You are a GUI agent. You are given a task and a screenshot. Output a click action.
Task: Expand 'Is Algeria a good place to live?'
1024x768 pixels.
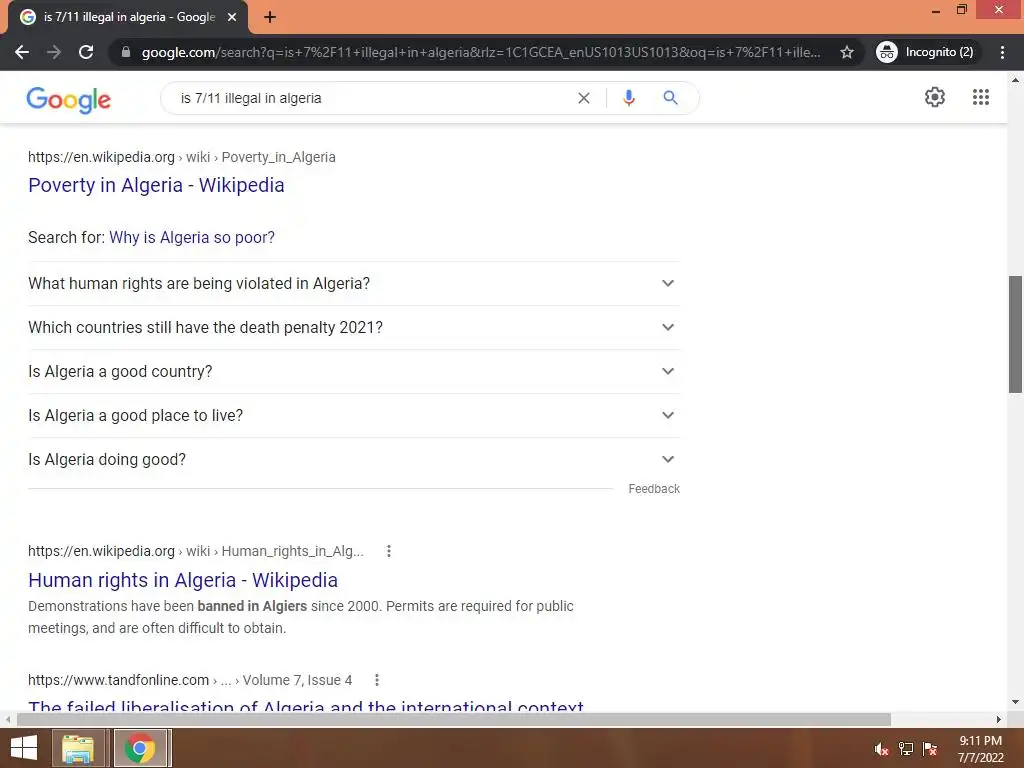[x=354, y=415]
